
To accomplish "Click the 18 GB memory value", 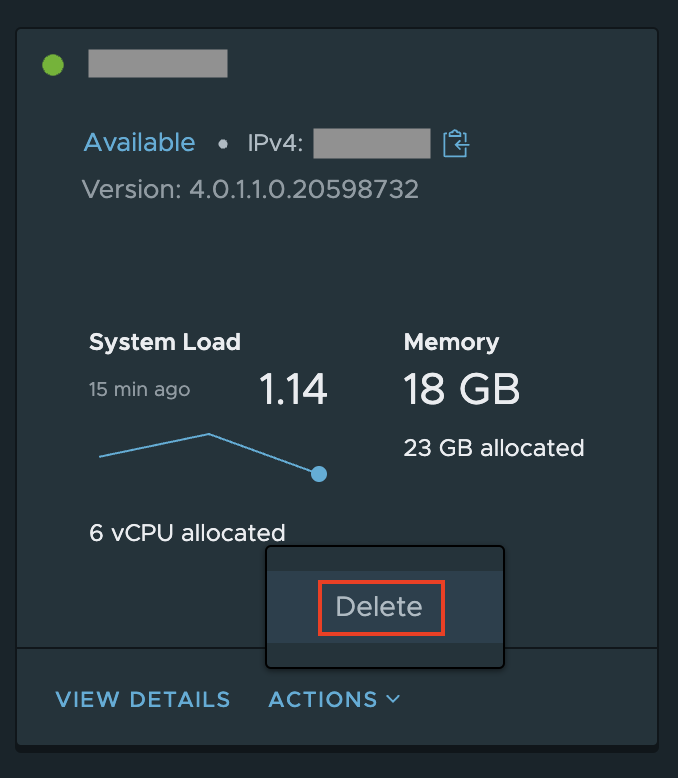I will tap(462, 390).
